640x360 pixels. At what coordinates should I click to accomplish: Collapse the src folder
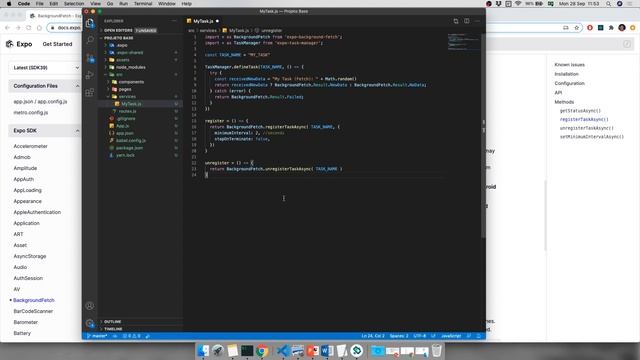119,75
